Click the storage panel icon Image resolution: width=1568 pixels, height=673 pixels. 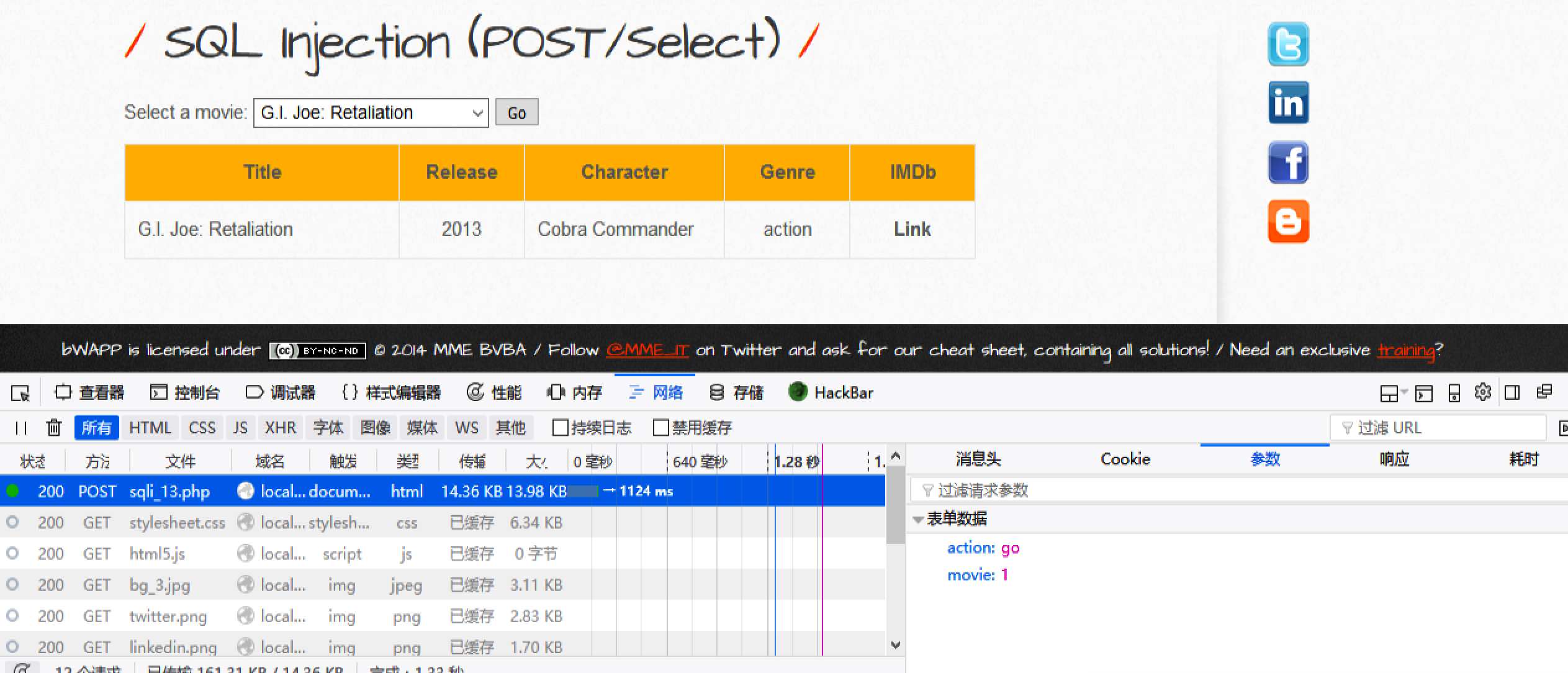click(715, 392)
